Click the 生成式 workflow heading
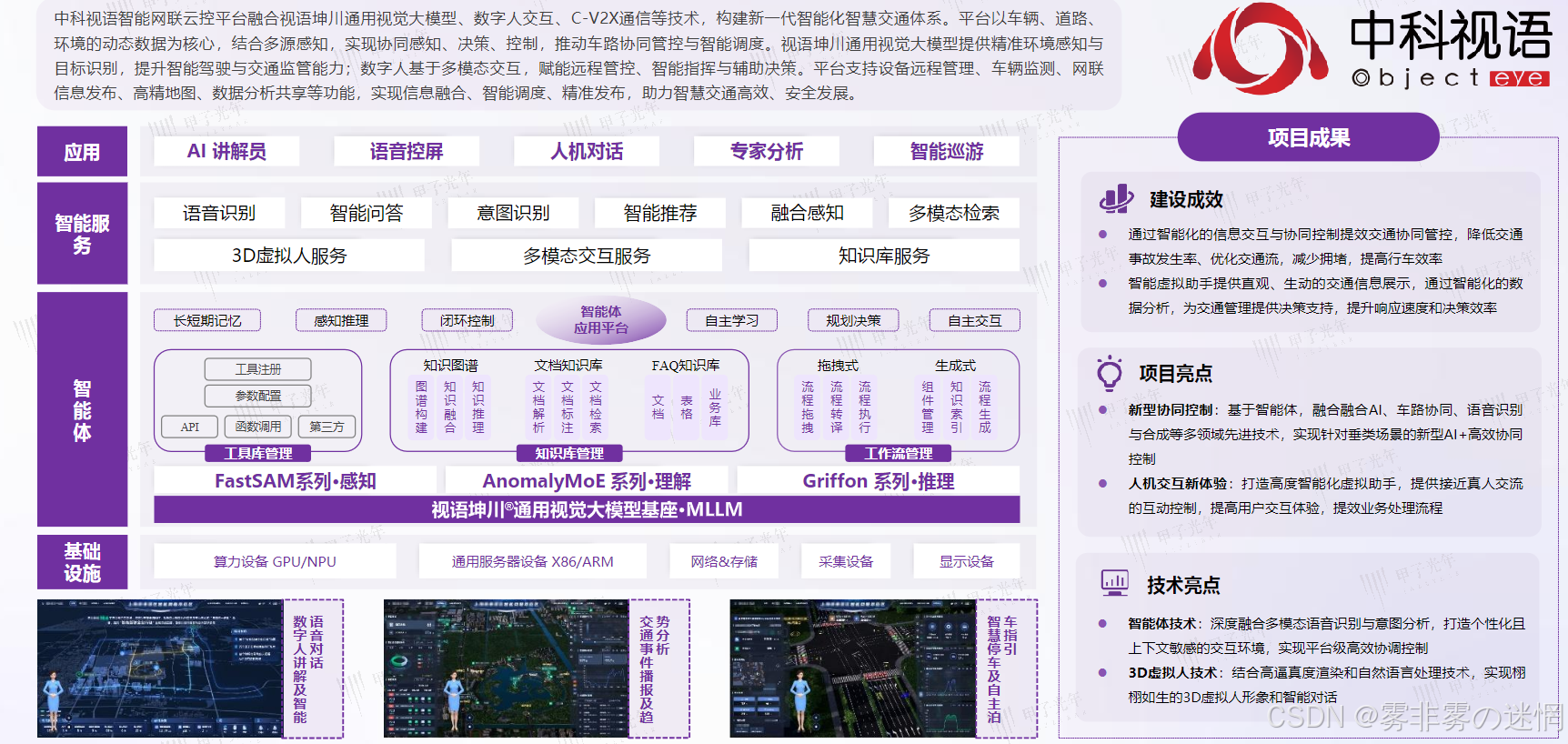This screenshot has width=1568, height=744. point(955,365)
